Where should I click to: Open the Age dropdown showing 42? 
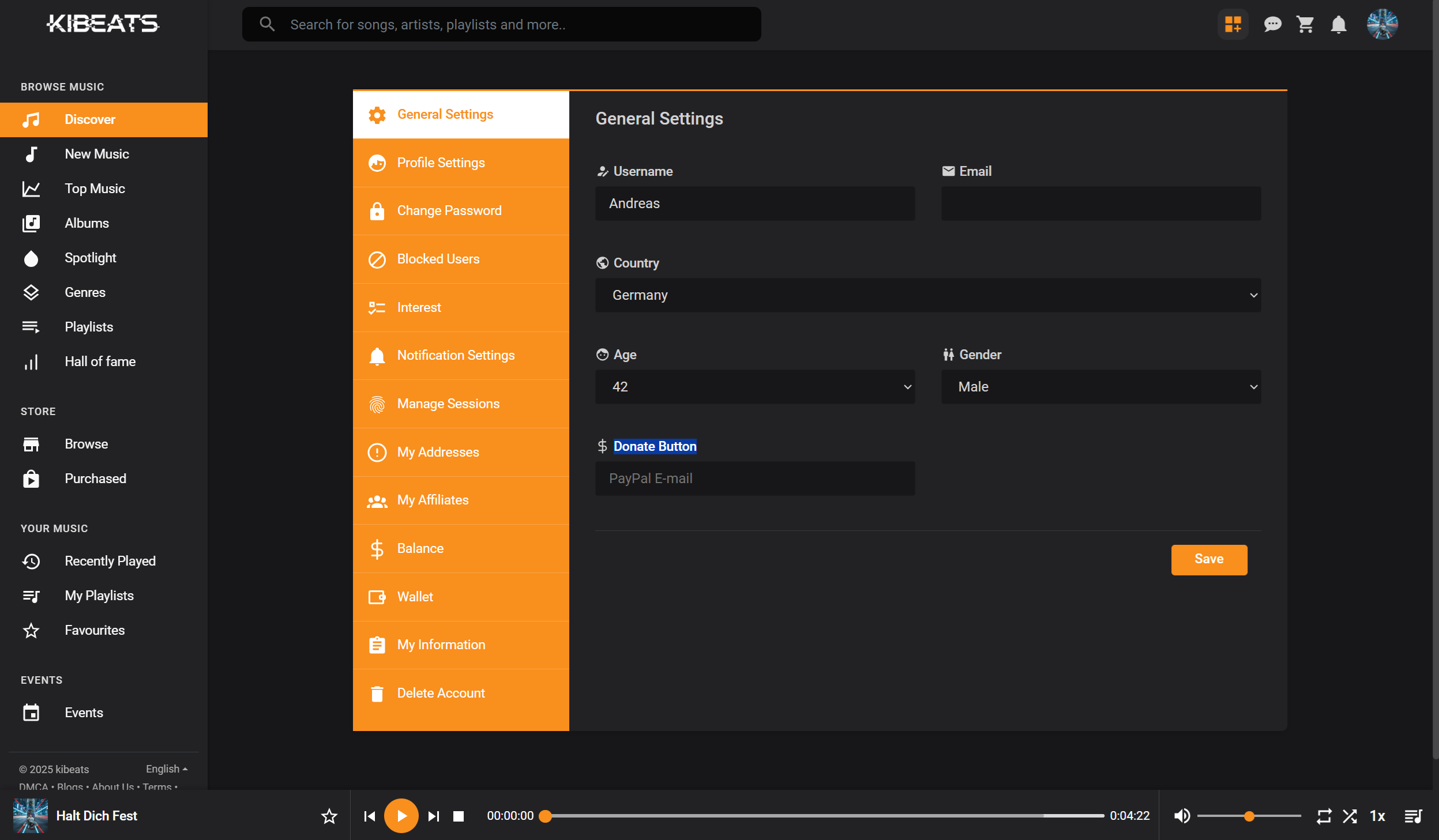pos(754,387)
